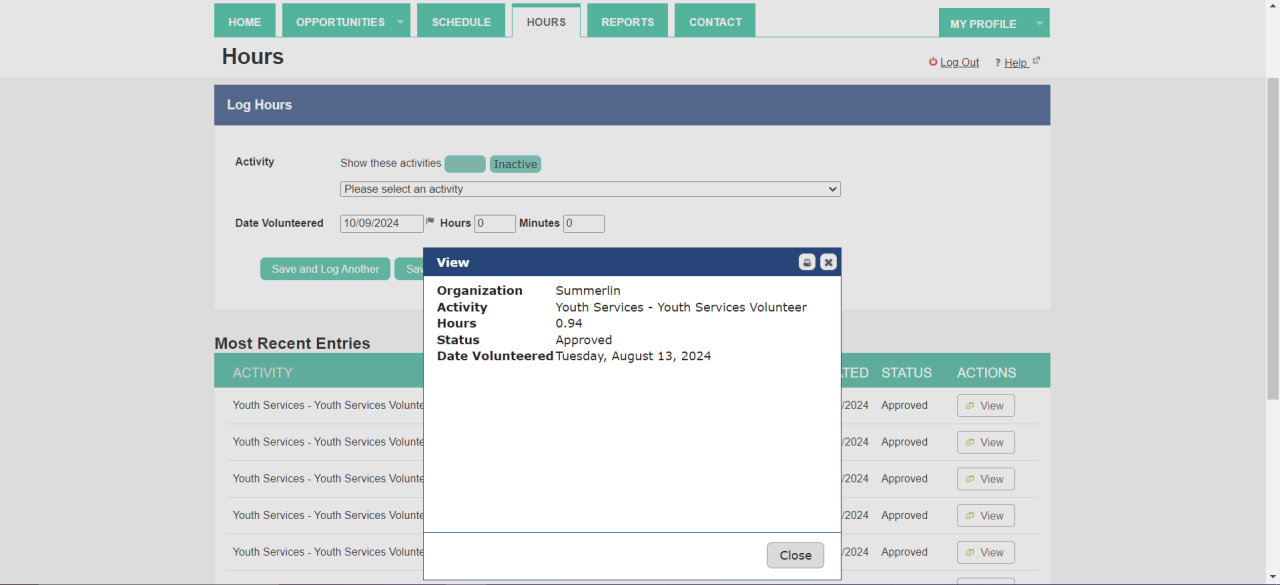
Task: Open the Help link
Action: [x=1015, y=63]
